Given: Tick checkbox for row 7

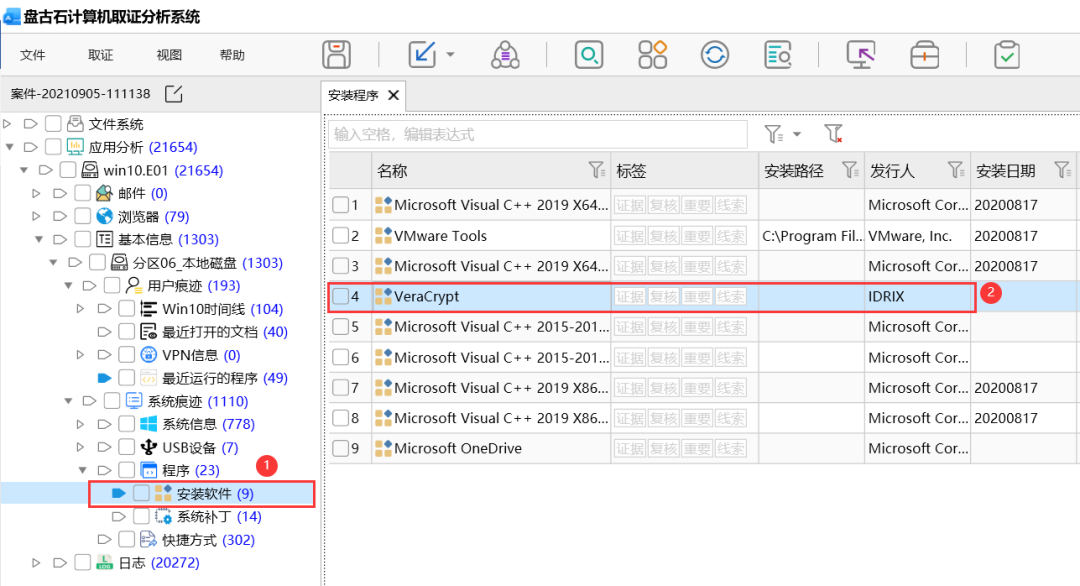Looking at the screenshot, I should coord(340,388).
